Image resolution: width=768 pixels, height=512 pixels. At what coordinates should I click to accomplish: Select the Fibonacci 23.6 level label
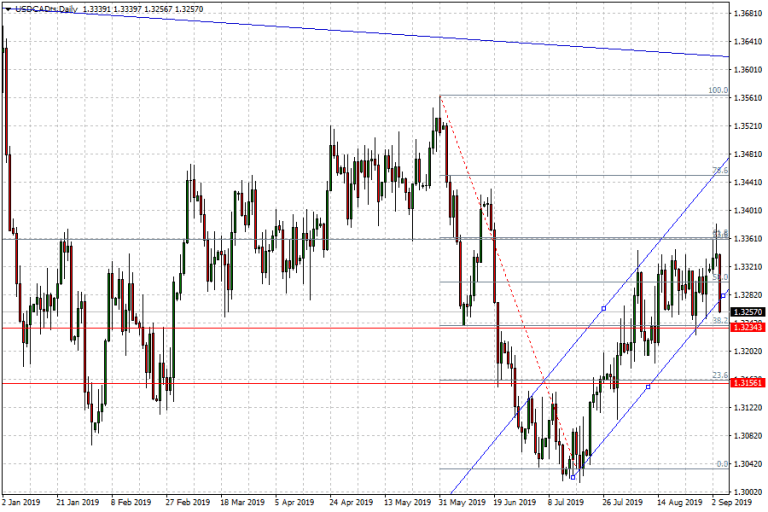coord(718,375)
